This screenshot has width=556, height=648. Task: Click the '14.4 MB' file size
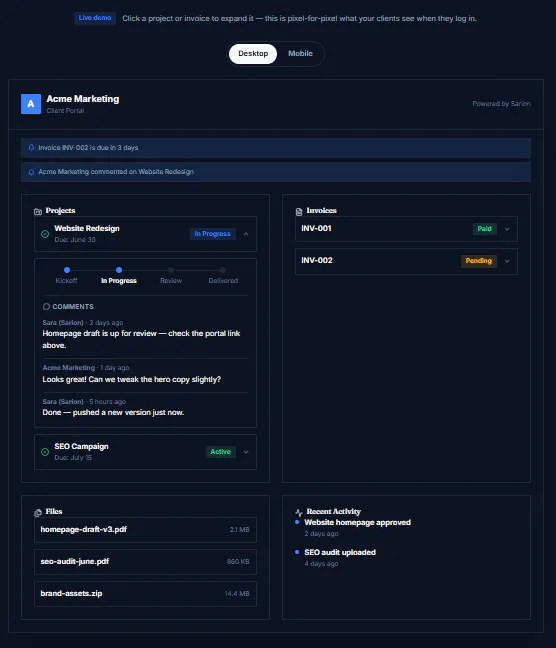tap(237, 593)
